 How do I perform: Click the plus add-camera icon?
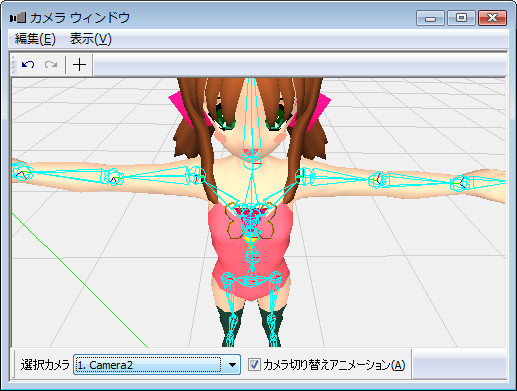point(79,64)
